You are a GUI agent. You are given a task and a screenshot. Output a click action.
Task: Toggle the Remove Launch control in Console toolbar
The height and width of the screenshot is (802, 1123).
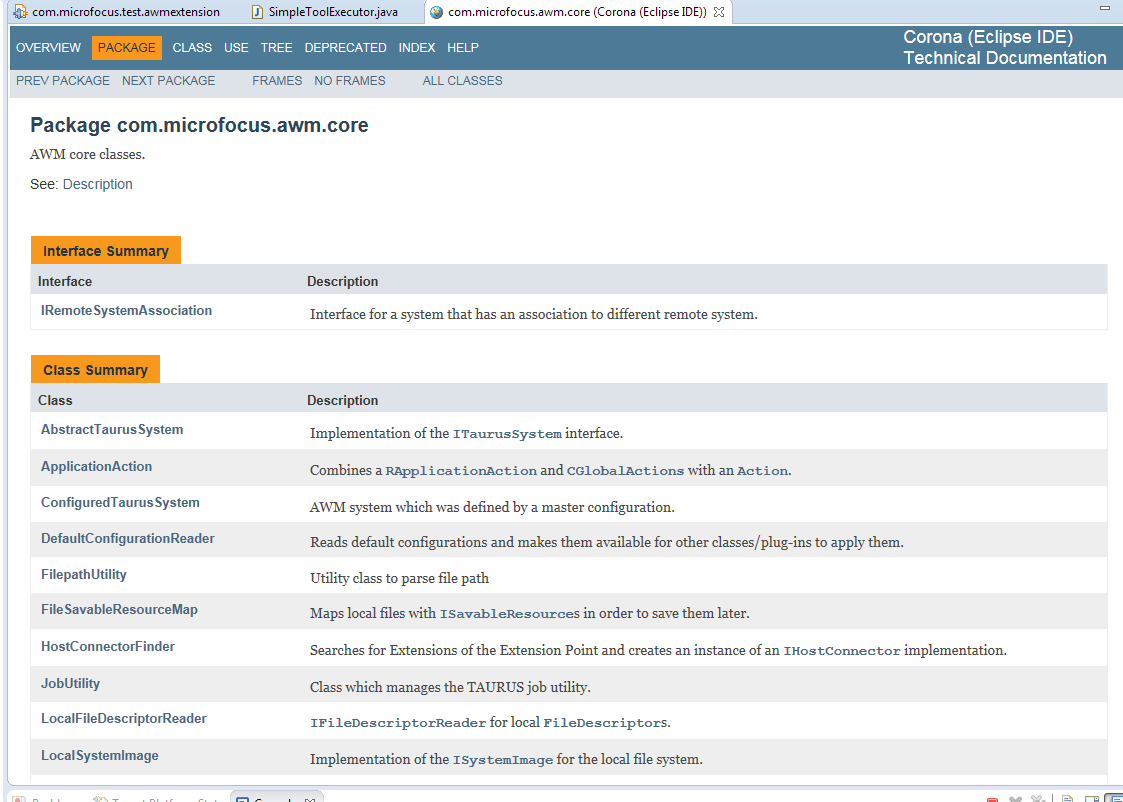click(x=1015, y=796)
